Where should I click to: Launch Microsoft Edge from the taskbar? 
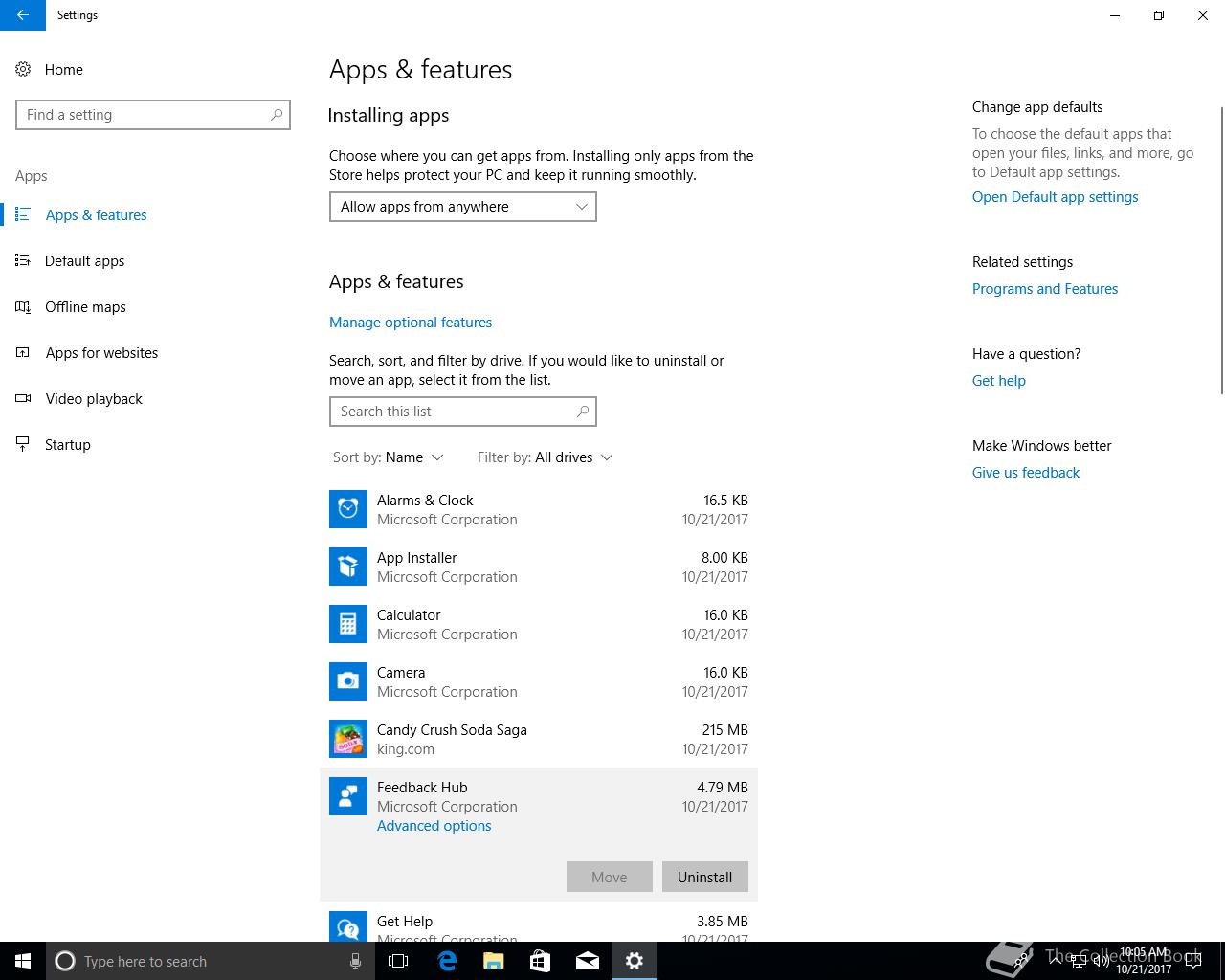pos(447,961)
